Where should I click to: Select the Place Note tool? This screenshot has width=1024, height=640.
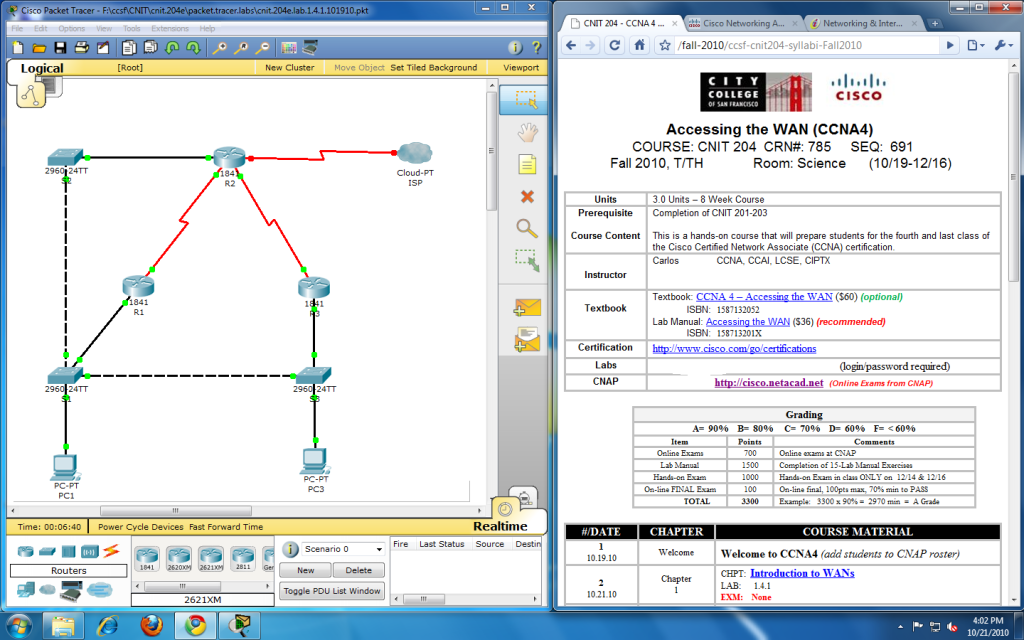(527, 164)
